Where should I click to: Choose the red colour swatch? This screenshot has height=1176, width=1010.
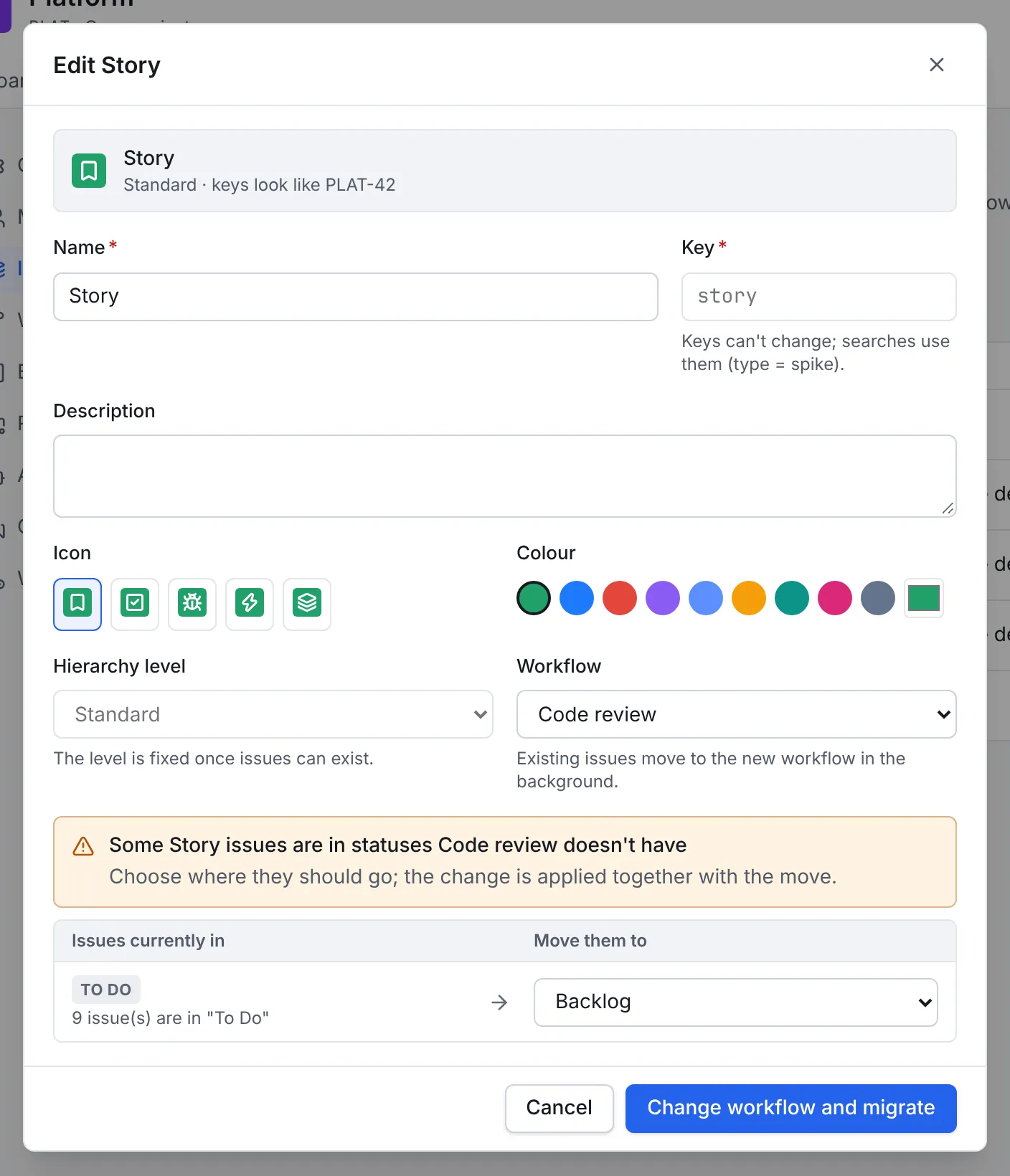620,598
